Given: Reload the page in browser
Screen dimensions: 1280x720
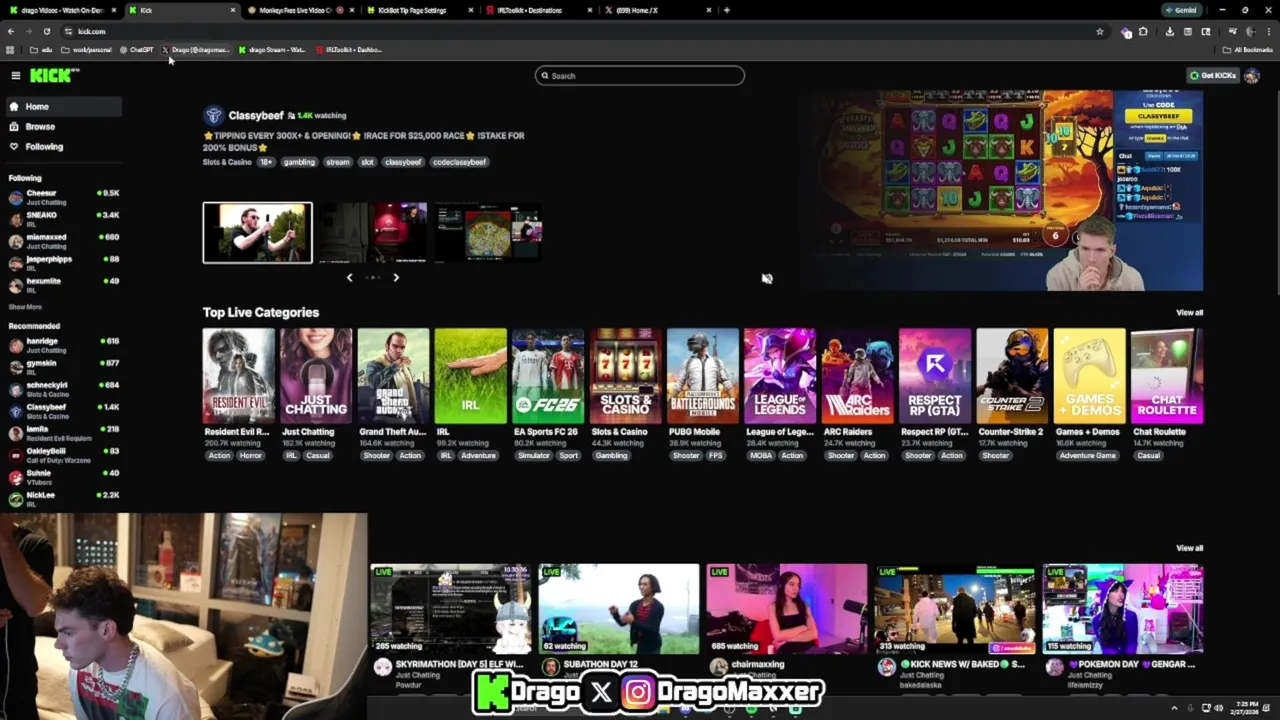Looking at the screenshot, I should point(46,31).
